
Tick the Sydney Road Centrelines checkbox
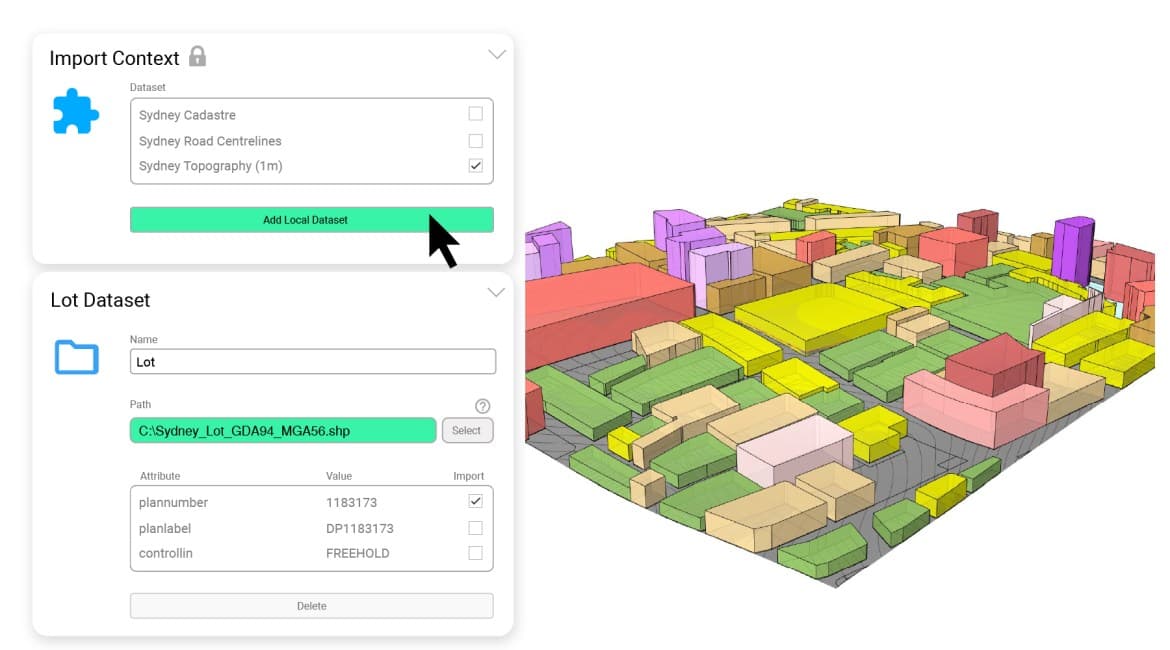476,141
